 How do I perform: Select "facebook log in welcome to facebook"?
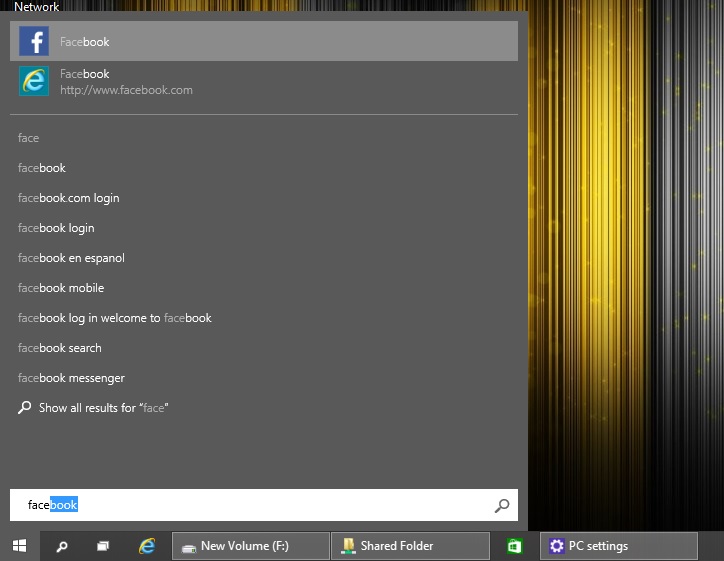(114, 318)
